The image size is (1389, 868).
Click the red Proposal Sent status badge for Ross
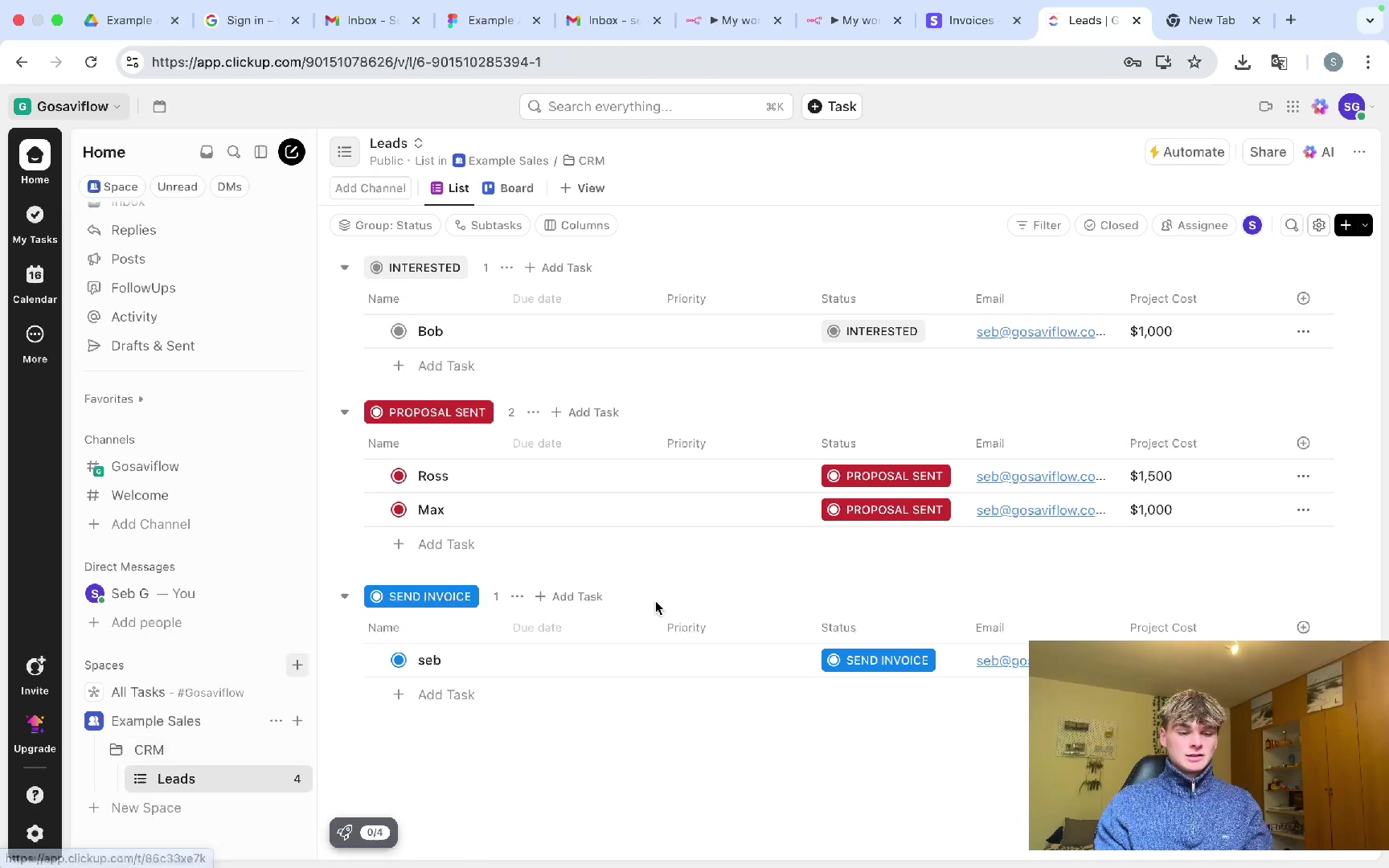coord(886,476)
